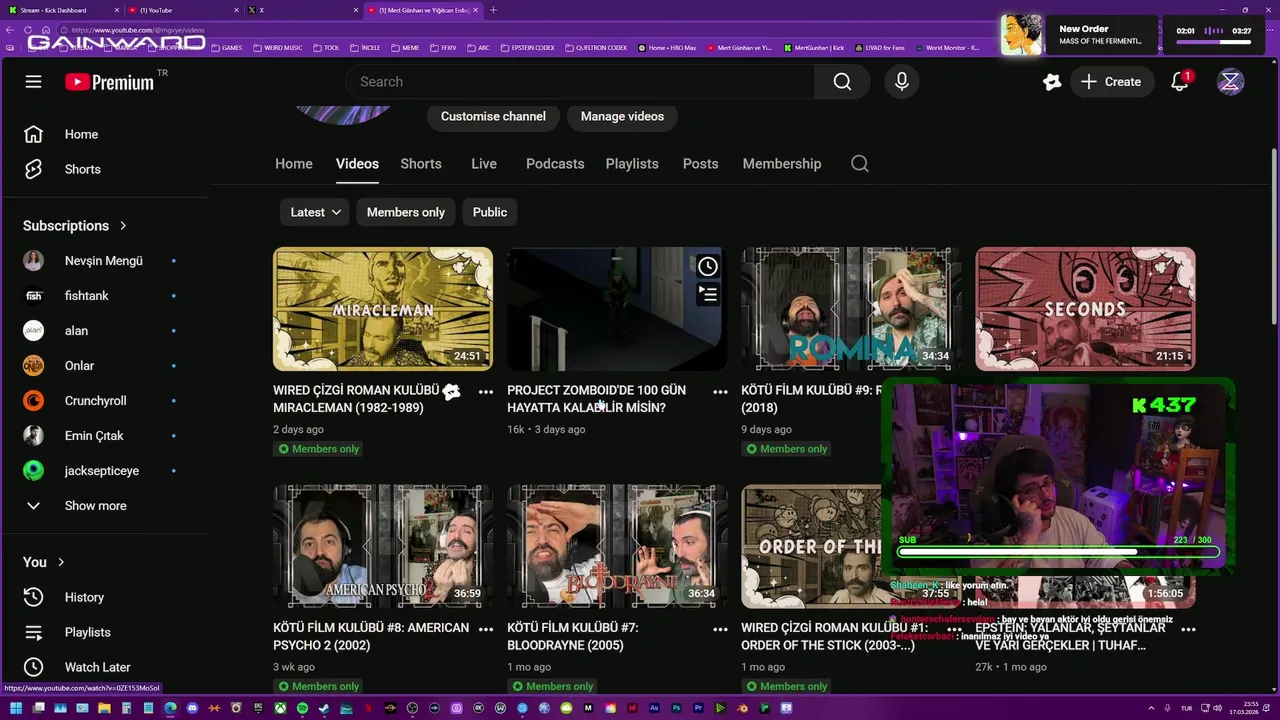Open Spotify from the taskbar

click(302, 708)
